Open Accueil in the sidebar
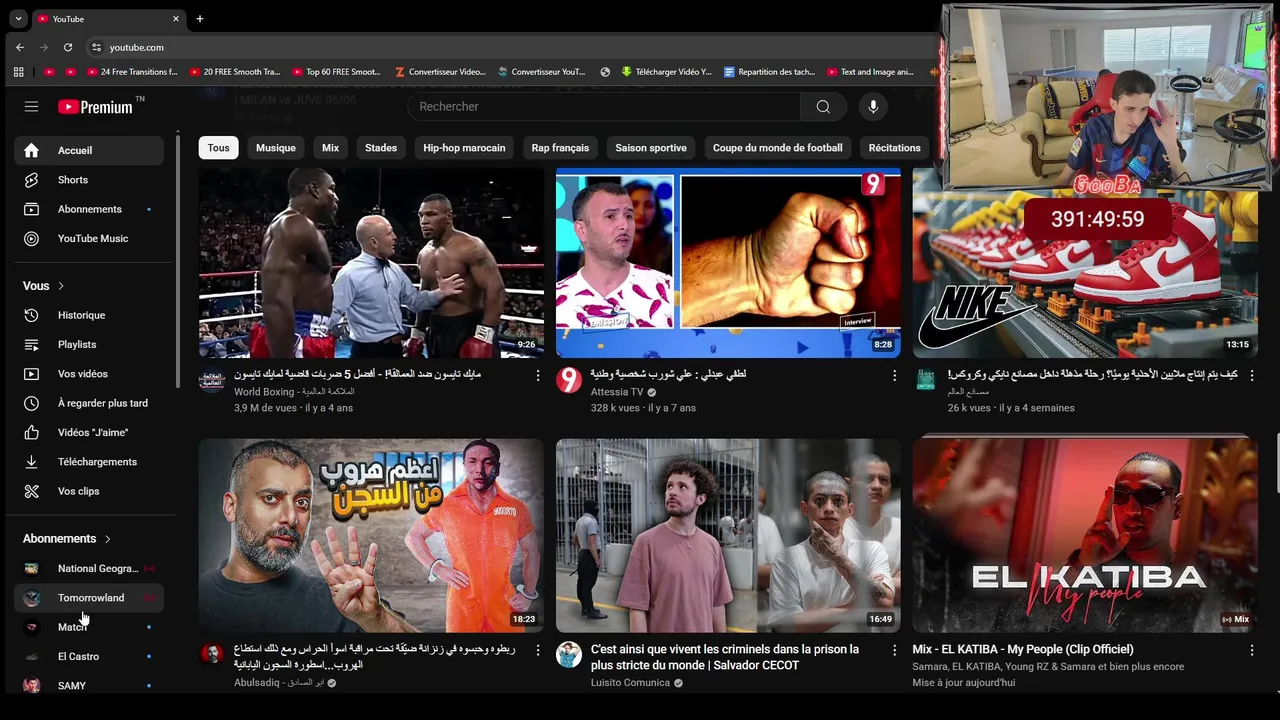 coord(89,150)
